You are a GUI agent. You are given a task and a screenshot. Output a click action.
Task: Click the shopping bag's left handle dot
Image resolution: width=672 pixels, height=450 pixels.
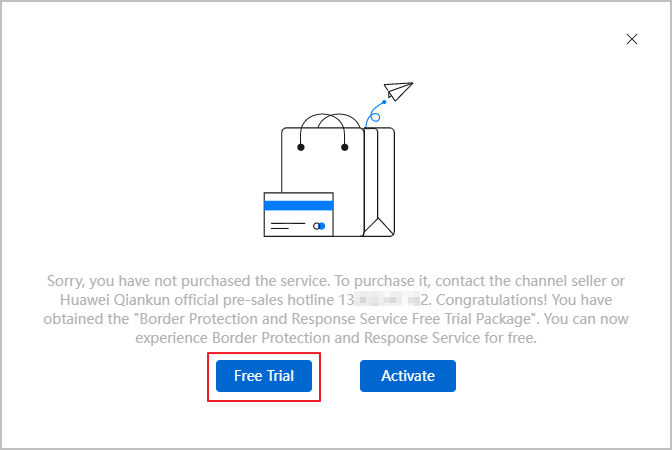[301, 147]
